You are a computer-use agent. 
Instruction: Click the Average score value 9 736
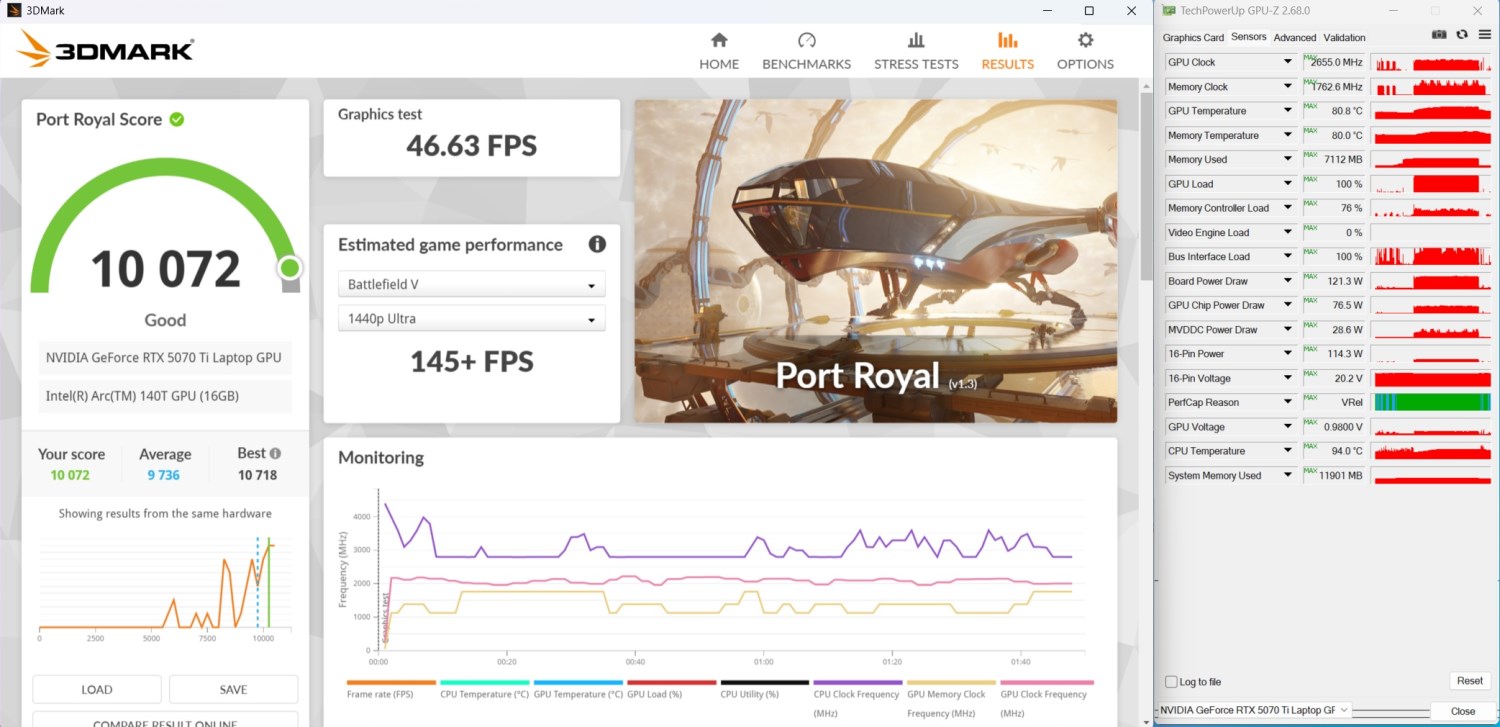point(164,475)
